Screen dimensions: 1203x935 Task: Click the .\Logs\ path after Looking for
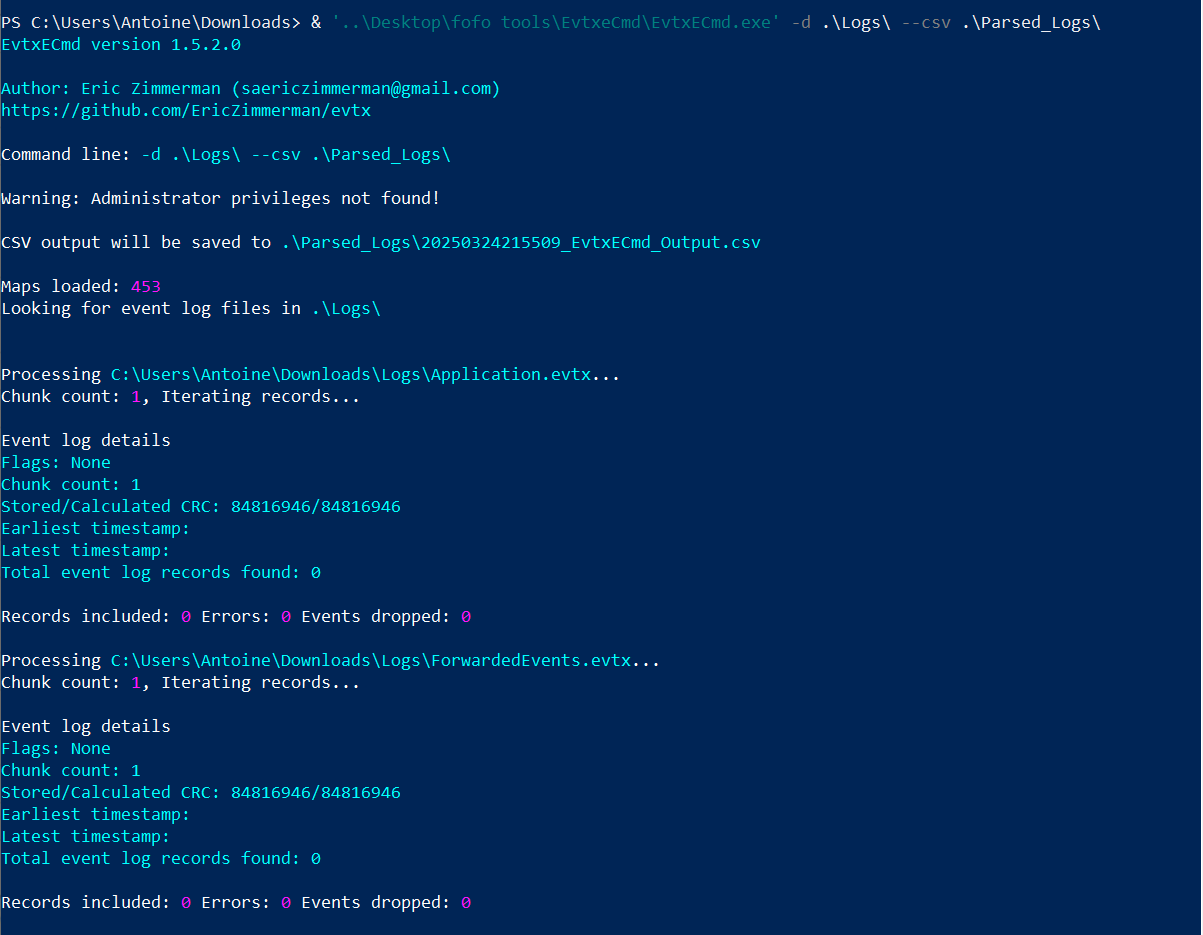[346, 309]
